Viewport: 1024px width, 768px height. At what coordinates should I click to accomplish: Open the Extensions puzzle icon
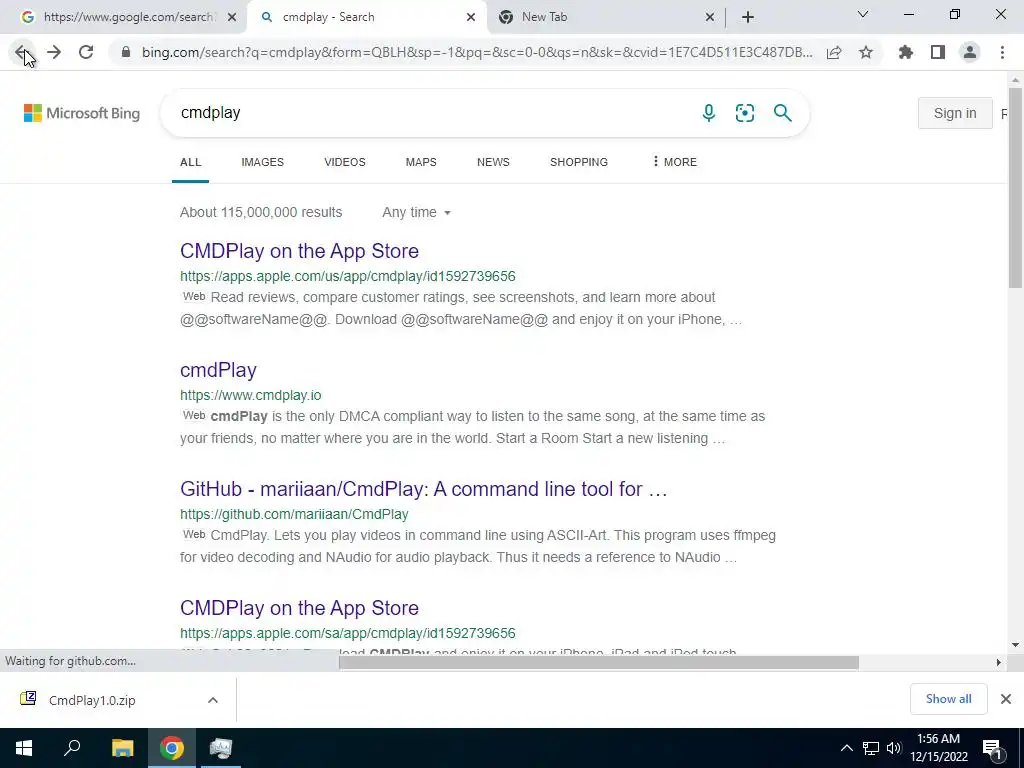(x=906, y=52)
